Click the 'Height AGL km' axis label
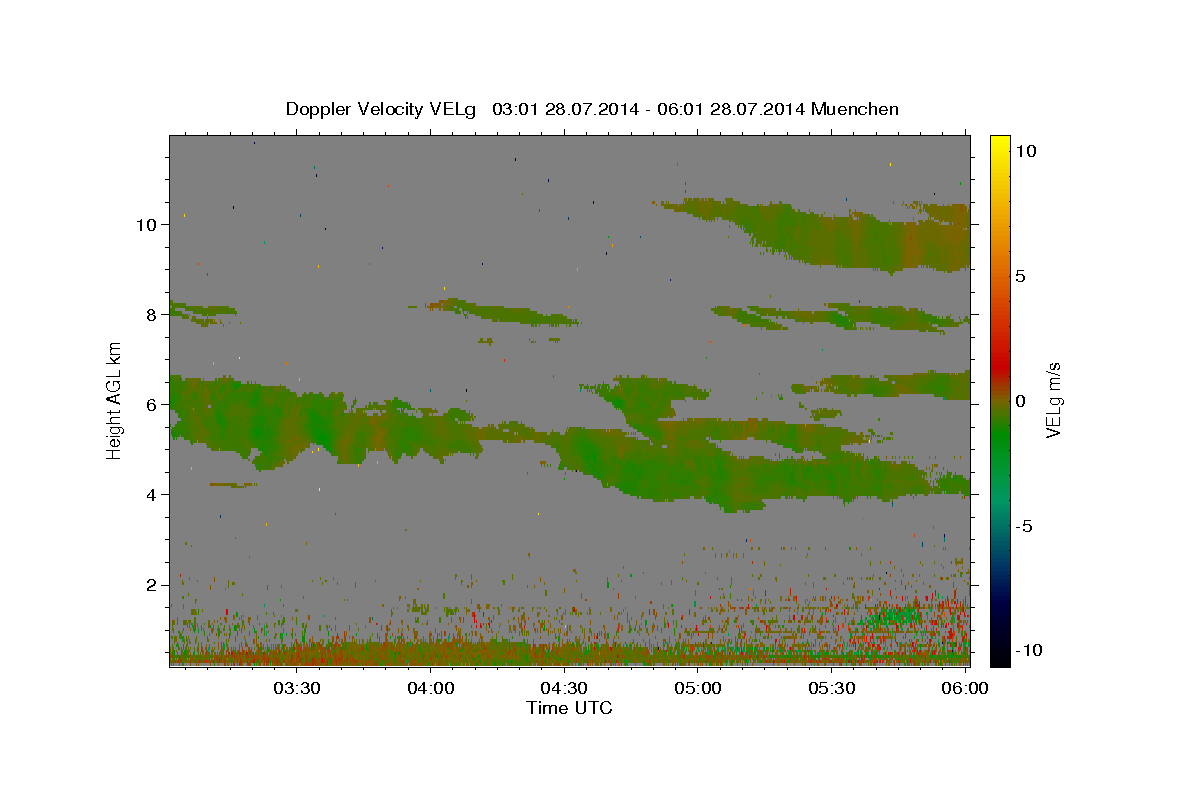The height and width of the screenshot is (800, 1200). (x=115, y=400)
